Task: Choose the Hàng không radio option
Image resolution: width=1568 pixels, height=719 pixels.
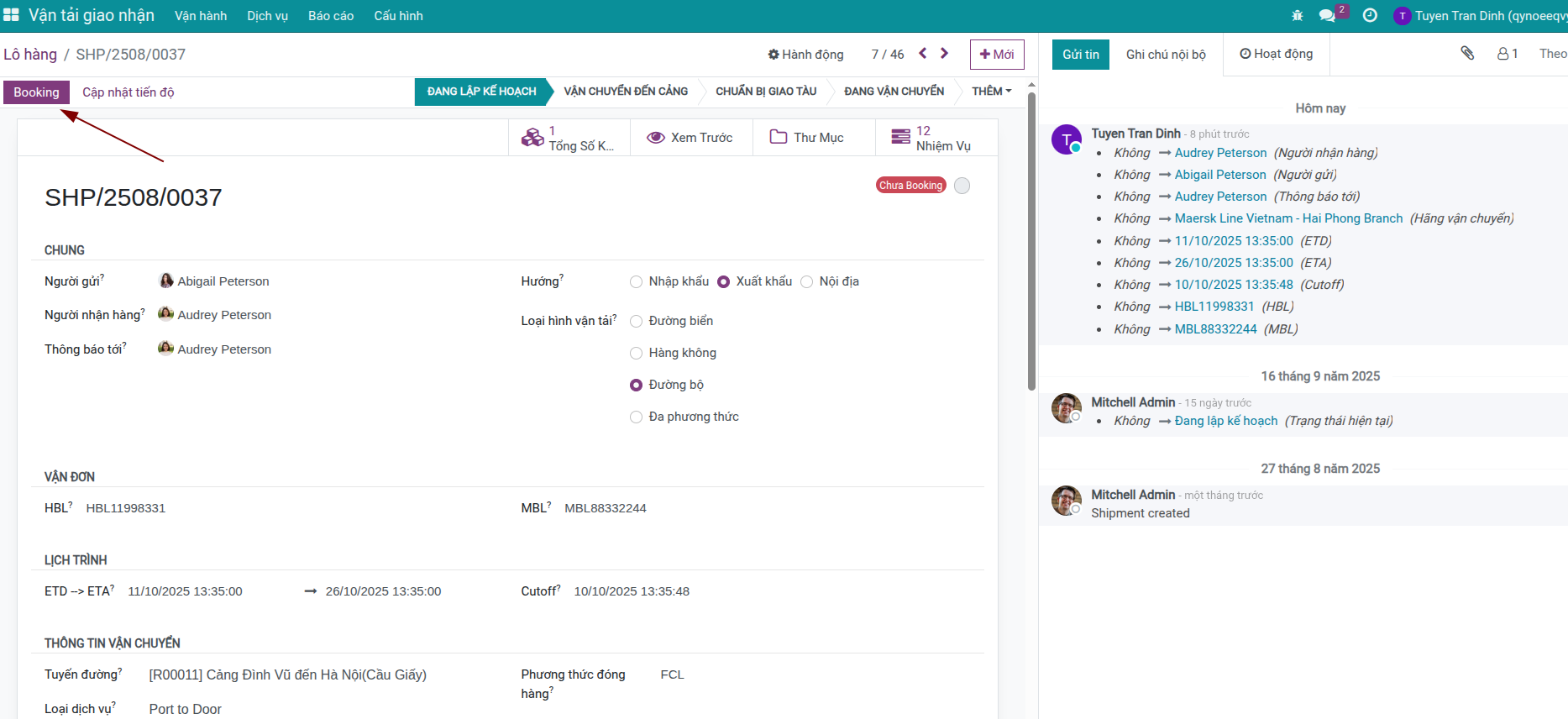Action: click(x=637, y=354)
